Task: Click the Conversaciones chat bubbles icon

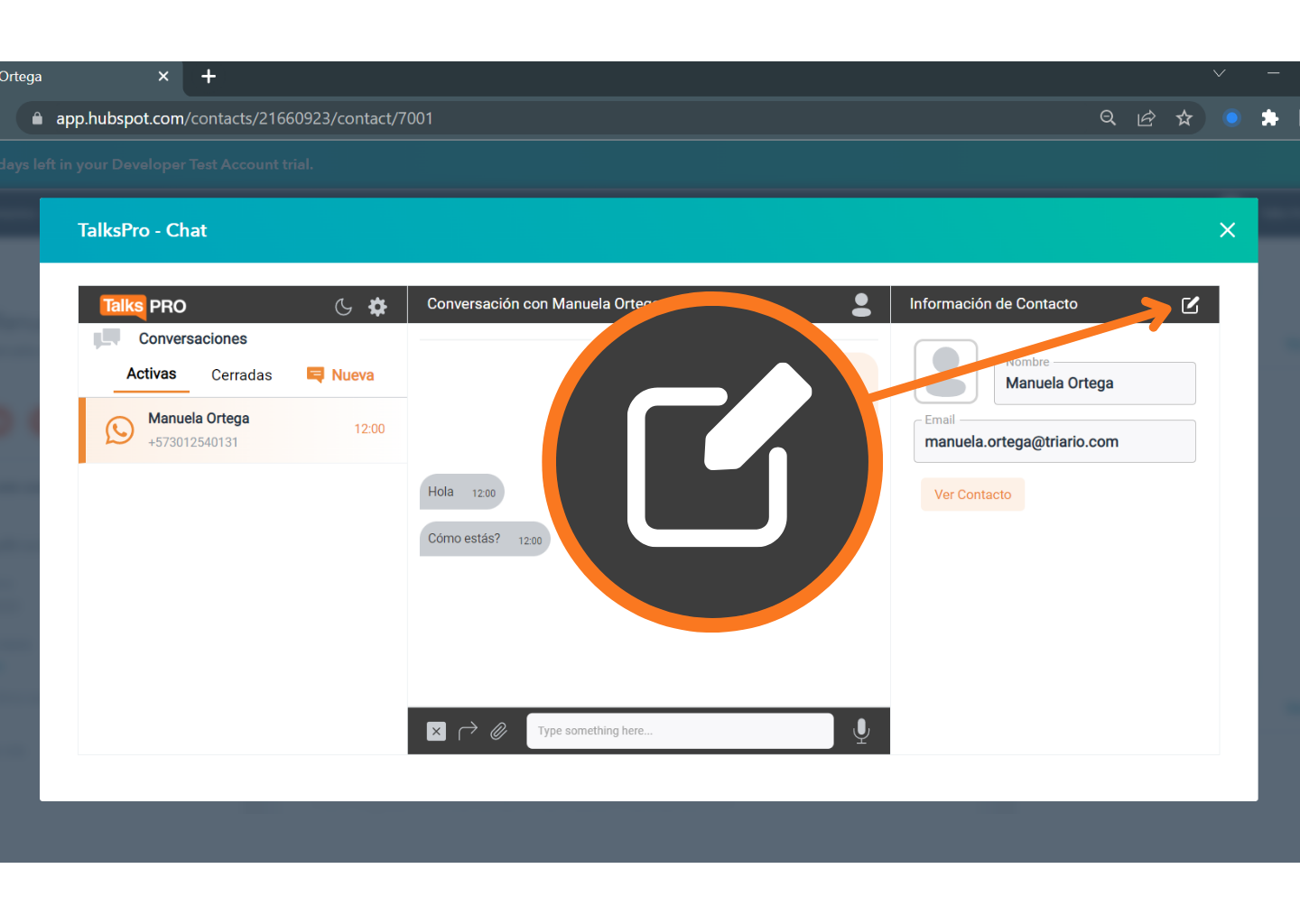Action: [x=107, y=339]
